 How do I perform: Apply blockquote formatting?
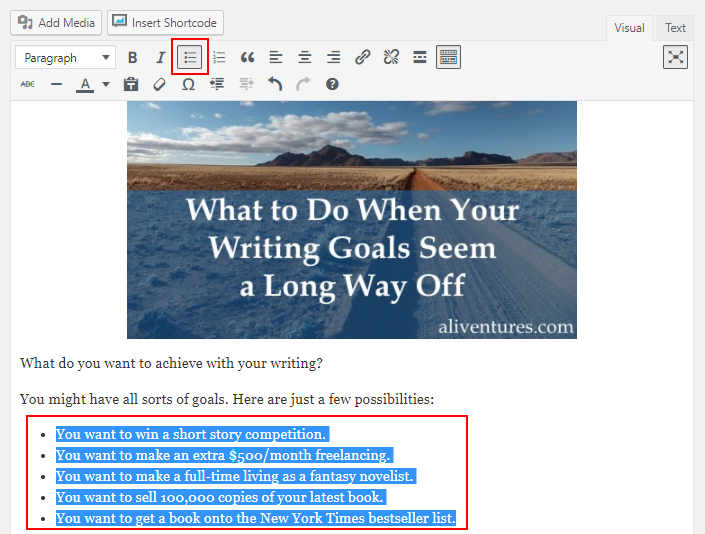pyautogui.click(x=248, y=58)
